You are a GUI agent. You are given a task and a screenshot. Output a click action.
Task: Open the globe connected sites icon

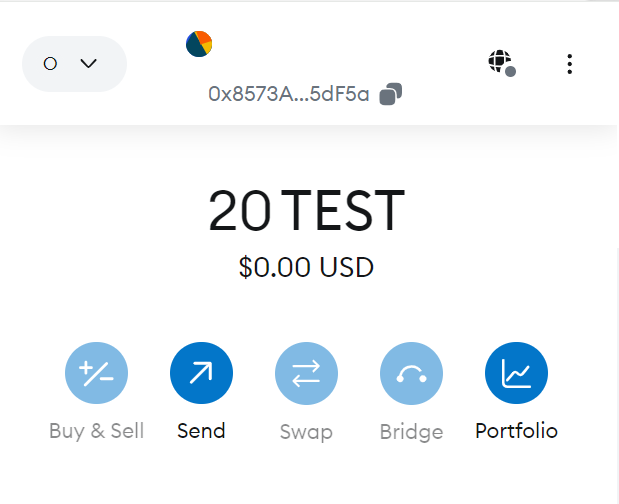pyautogui.click(x=500, y=61)
